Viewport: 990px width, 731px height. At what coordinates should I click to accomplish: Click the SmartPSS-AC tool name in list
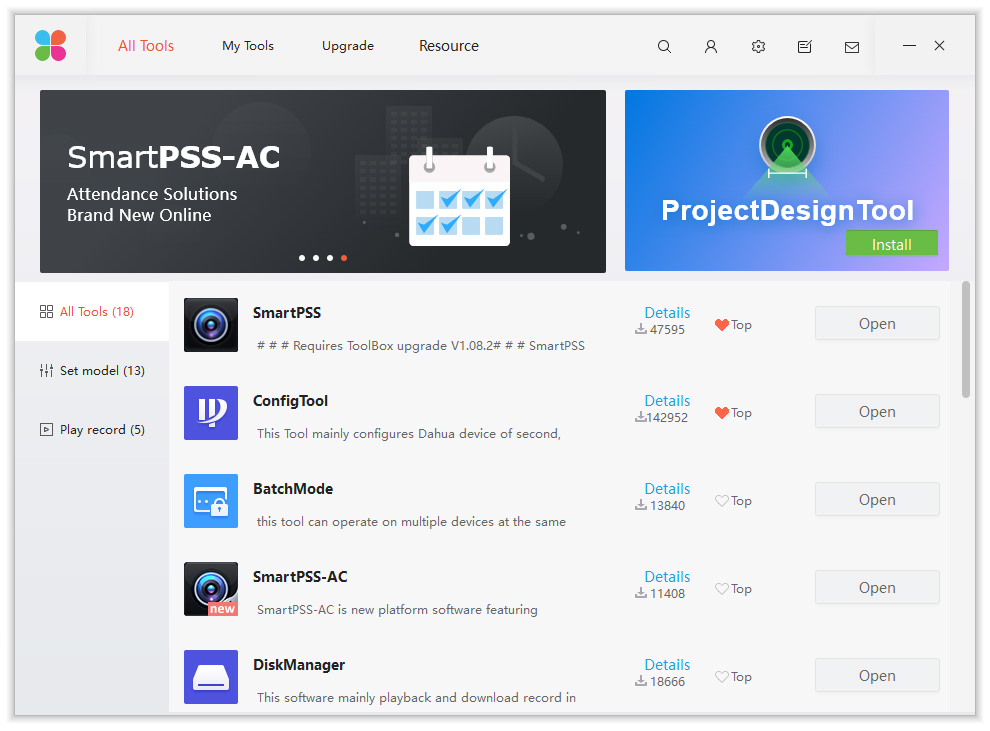[x=300, y=577]
